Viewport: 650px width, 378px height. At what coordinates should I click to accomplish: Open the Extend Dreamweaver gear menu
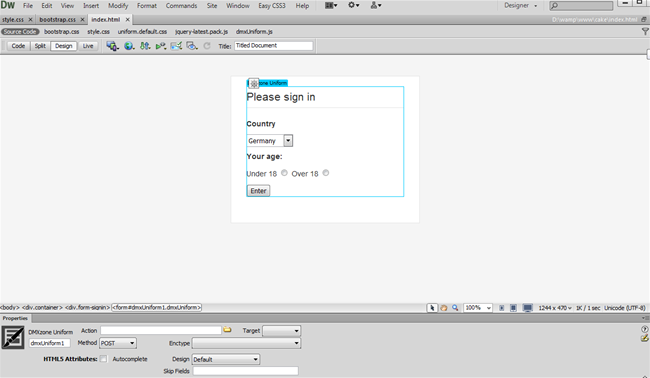(x=353, y=5)
